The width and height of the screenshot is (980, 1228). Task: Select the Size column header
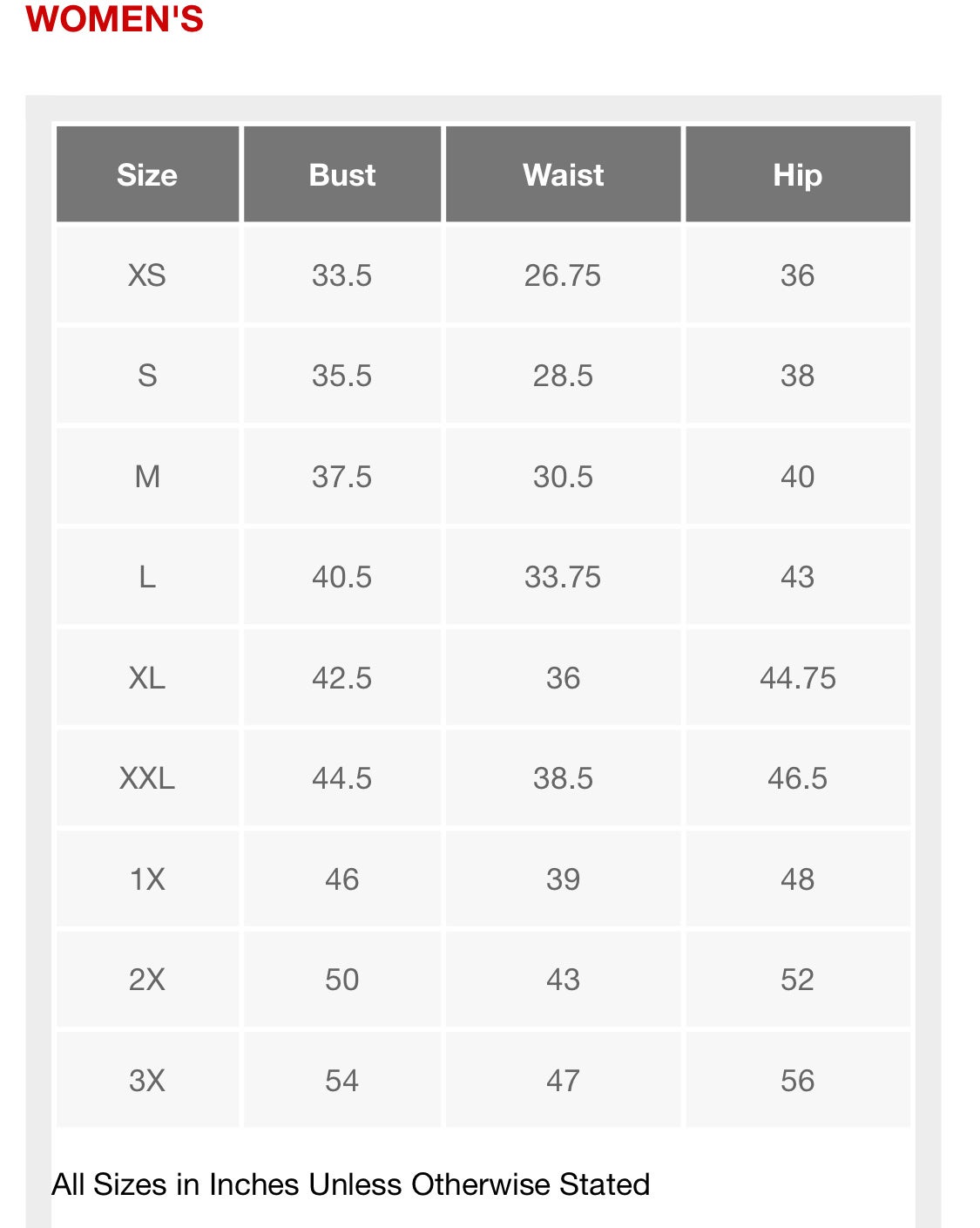pos(147,174)
